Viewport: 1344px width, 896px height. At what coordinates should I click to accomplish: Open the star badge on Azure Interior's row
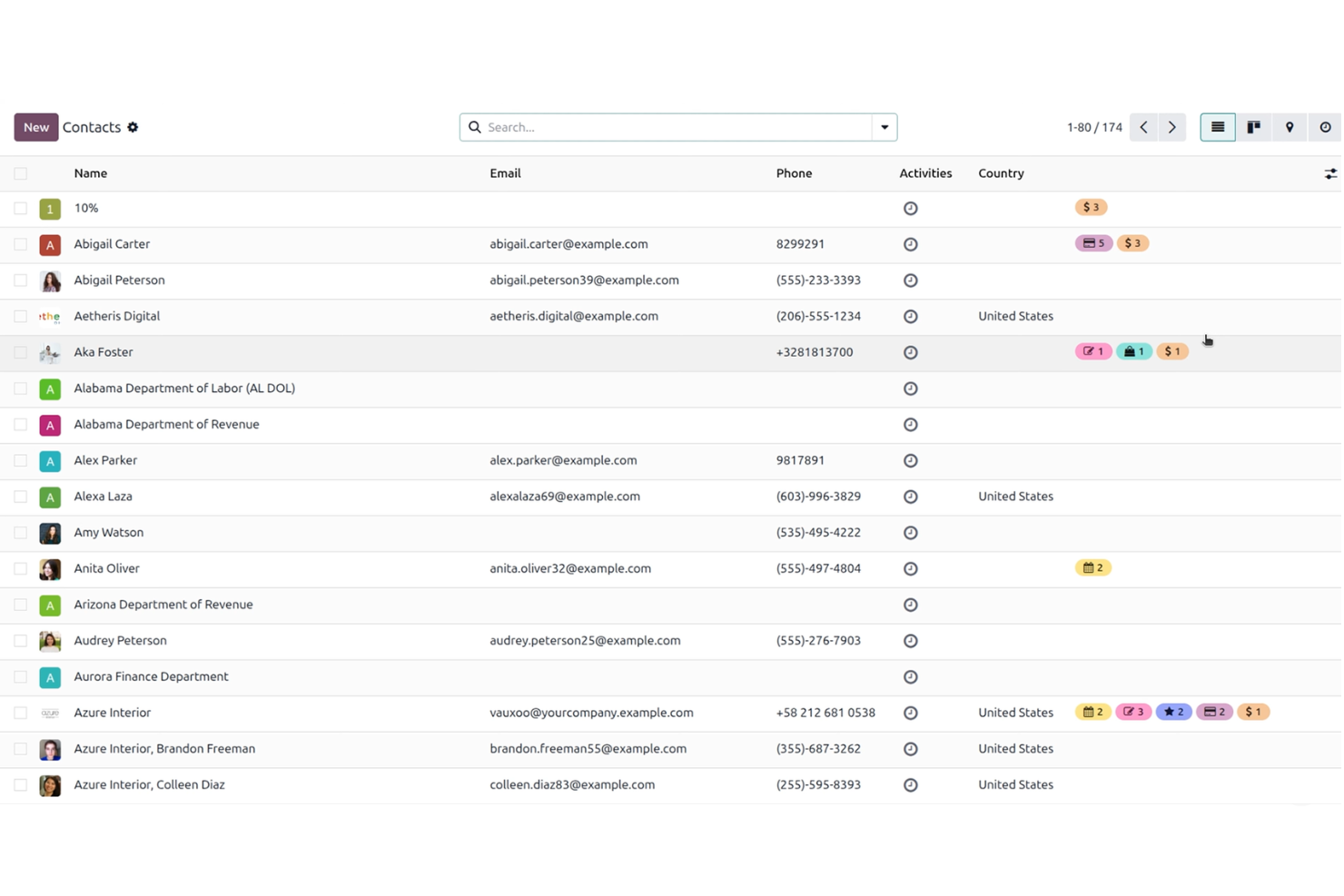point(1172,712)
